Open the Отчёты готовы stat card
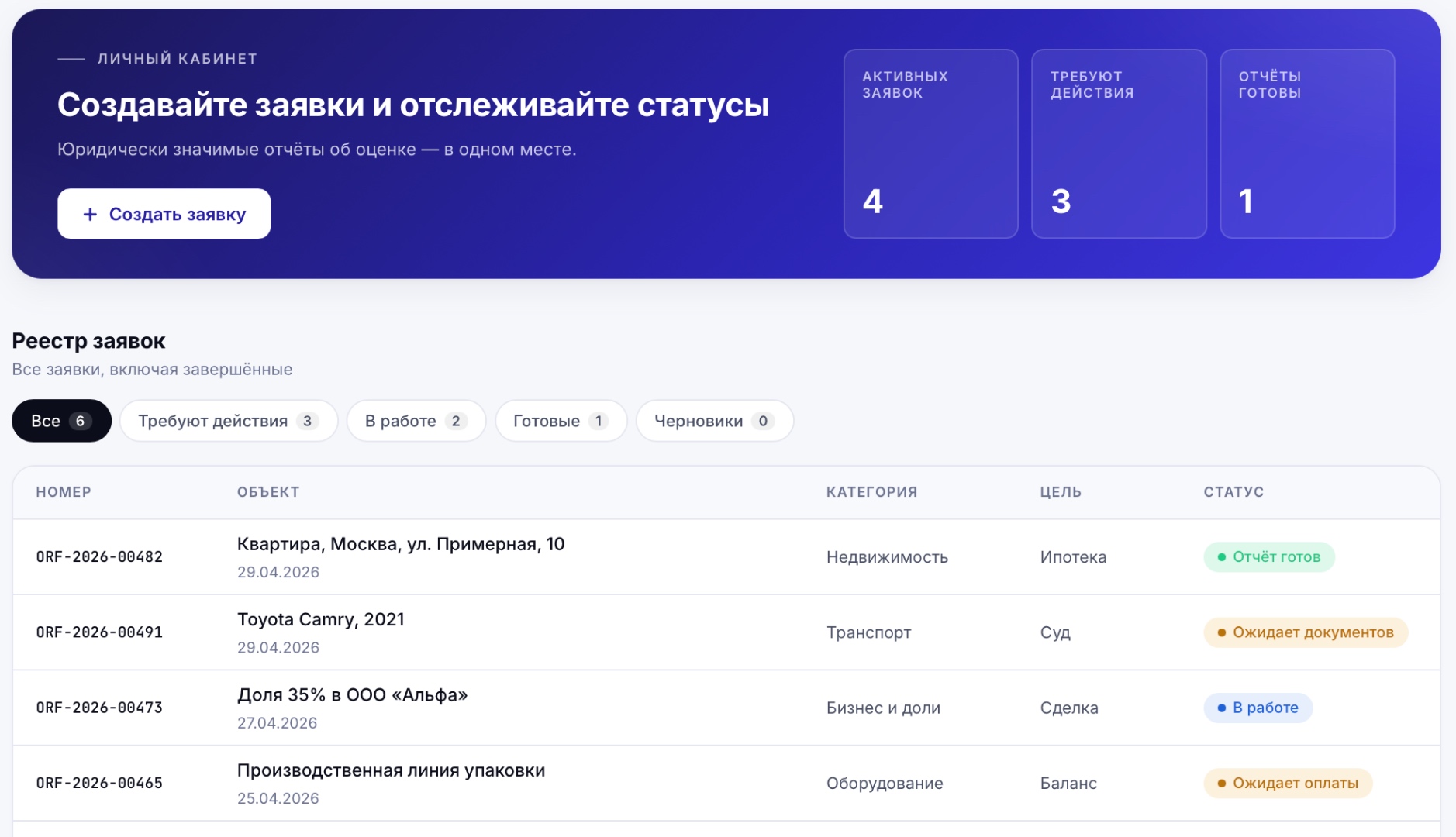The image size is (1456, 837). 1307,143
